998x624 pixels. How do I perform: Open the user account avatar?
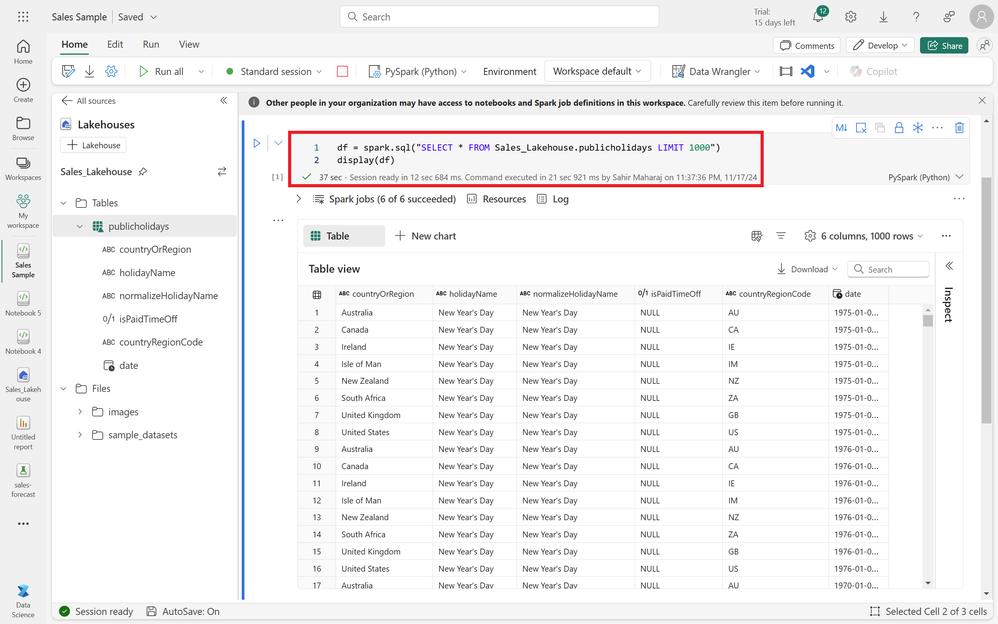click(981, 17)
